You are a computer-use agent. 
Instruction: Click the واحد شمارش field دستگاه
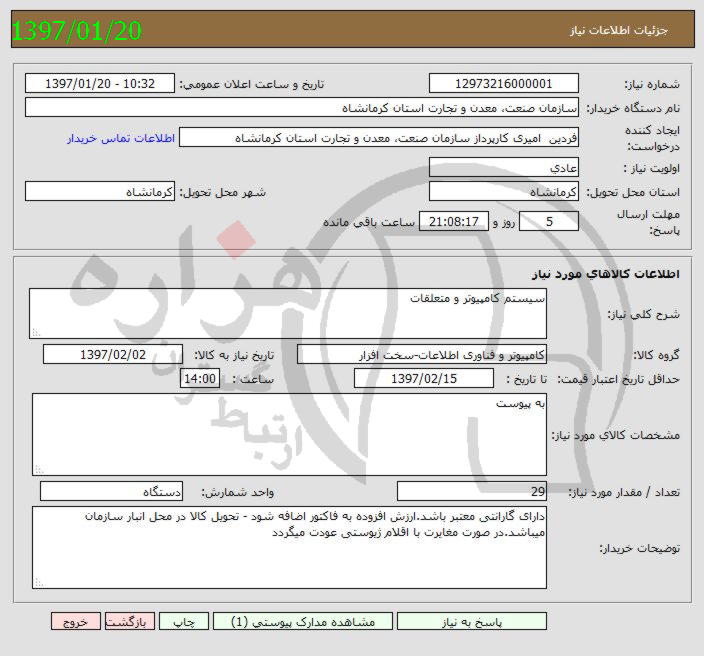click(x=111, y=492)
